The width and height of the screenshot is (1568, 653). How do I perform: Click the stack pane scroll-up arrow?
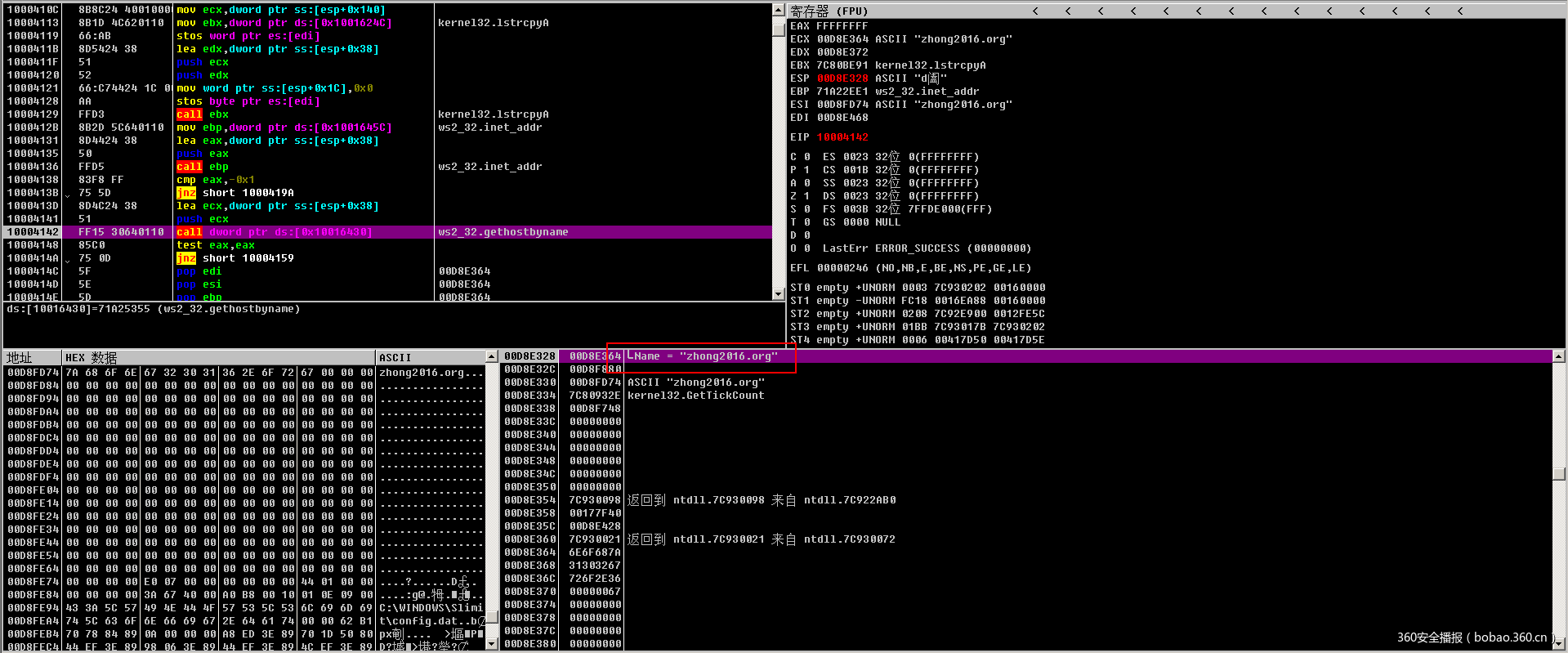click(x=1558, y=356)
